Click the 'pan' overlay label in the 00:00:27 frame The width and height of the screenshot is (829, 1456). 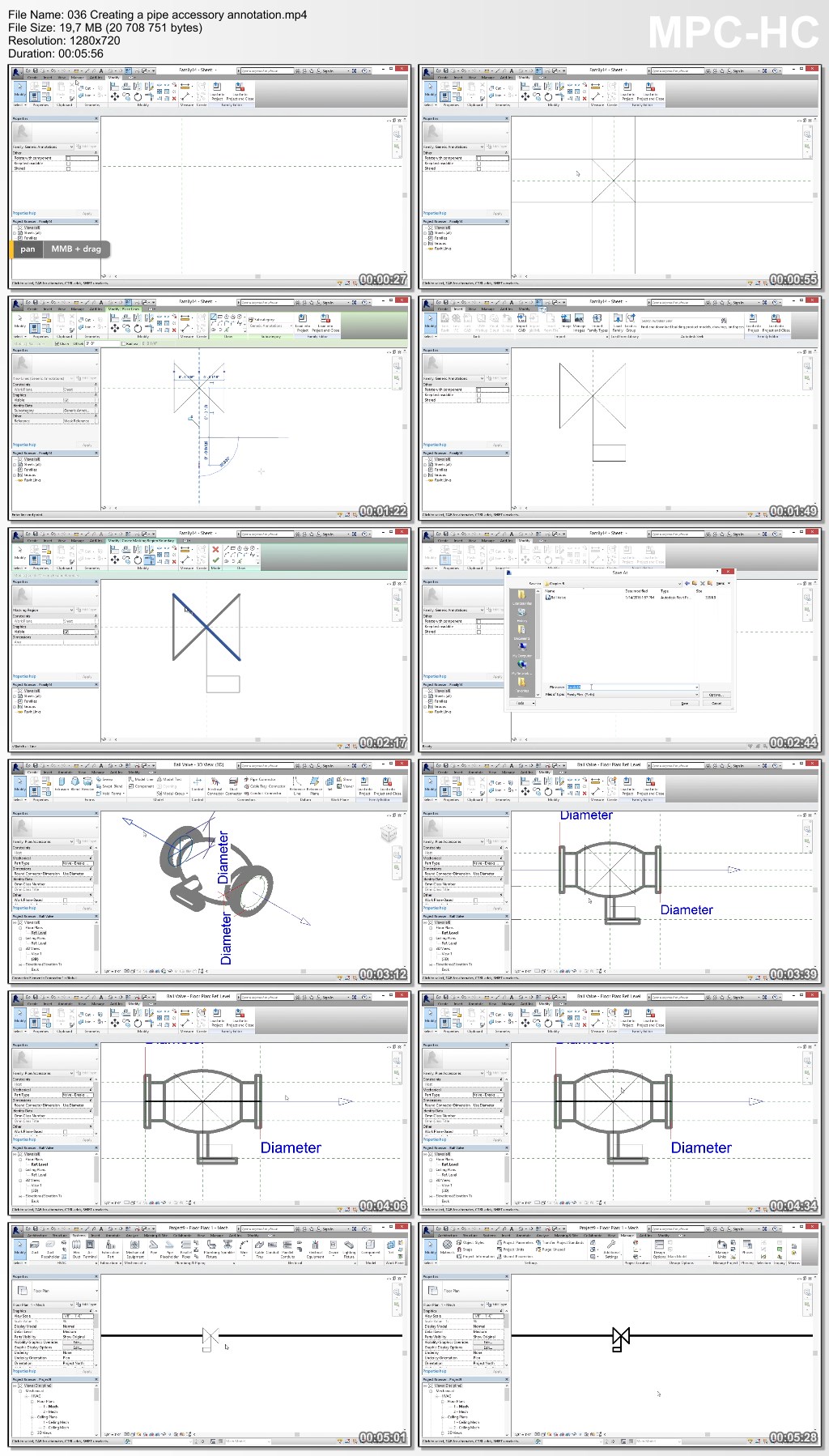[28, 249]
